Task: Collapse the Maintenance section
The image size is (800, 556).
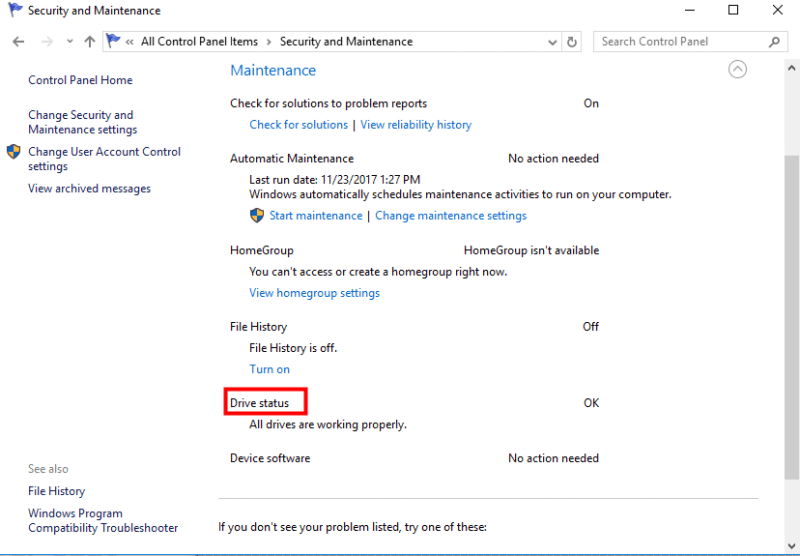Action: tap(737, 69)
